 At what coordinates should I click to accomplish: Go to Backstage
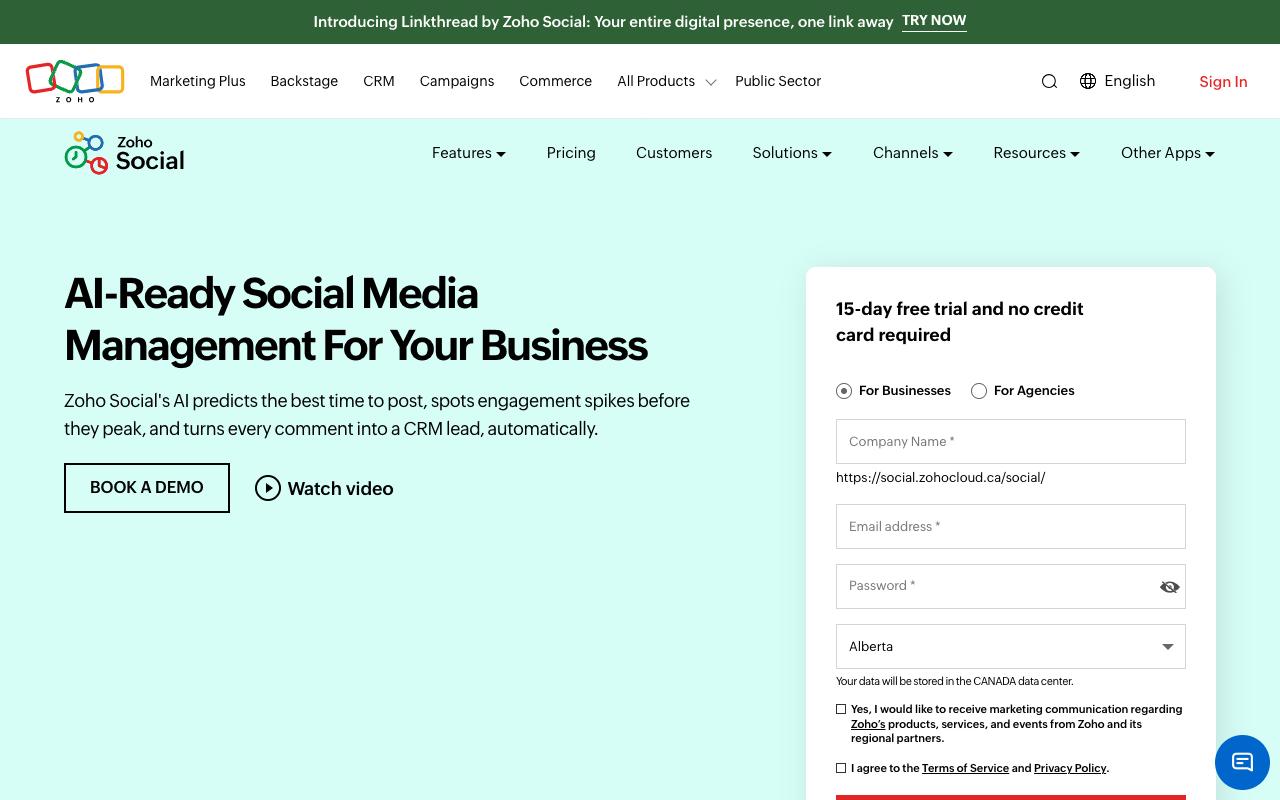tap(304, 81)
